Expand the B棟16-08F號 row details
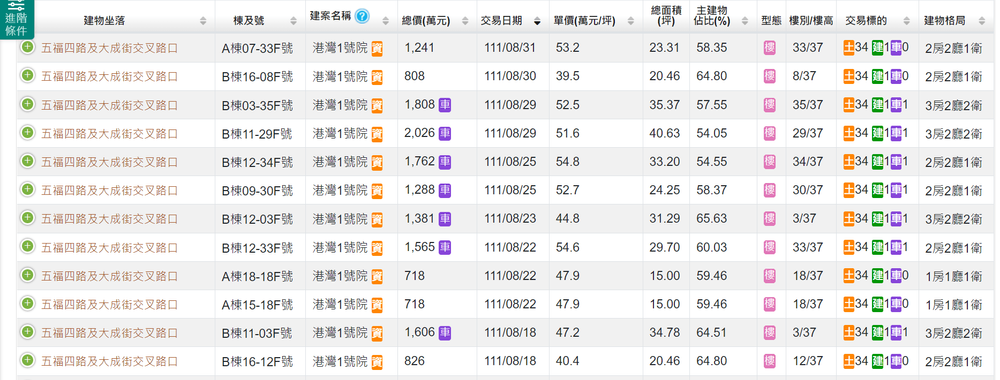Screen dimensions: 1000x380 (x=27, y=75)
